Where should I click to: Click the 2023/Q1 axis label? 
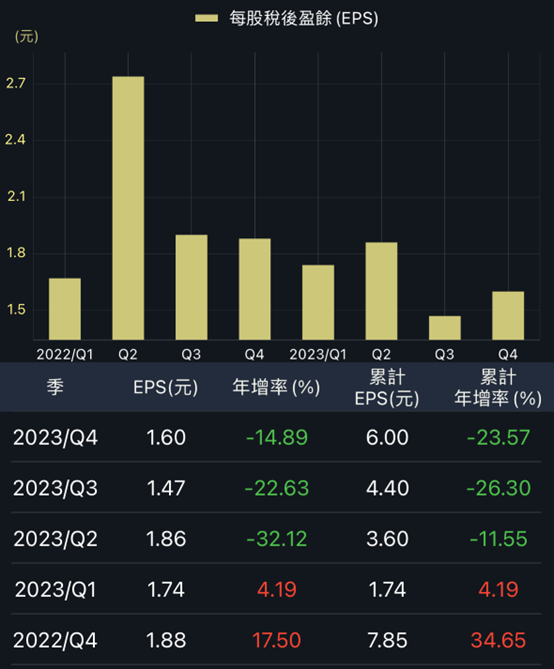click(318, 354)
